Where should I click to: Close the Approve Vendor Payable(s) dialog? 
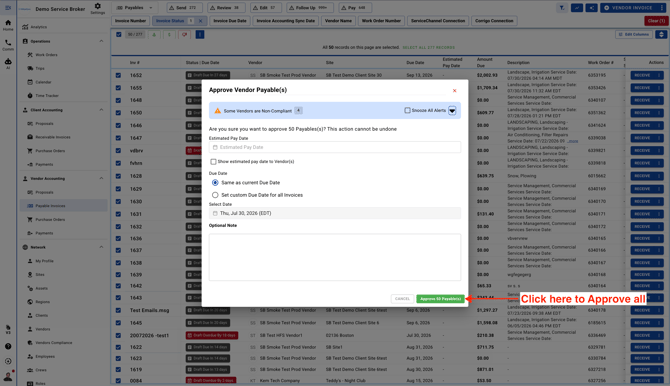point(454,91)
